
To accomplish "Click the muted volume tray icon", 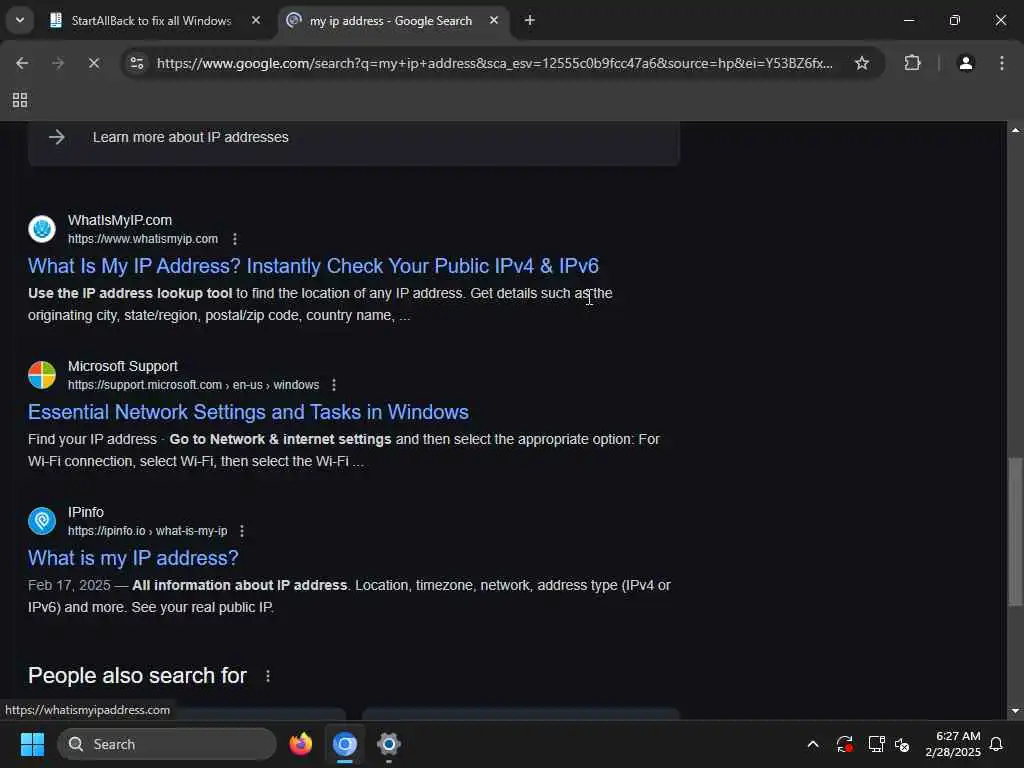I will pos(903,744).
